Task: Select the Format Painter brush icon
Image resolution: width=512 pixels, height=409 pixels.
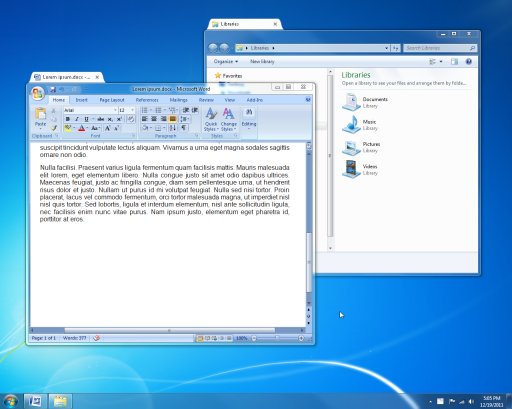Action: (54, 128)
